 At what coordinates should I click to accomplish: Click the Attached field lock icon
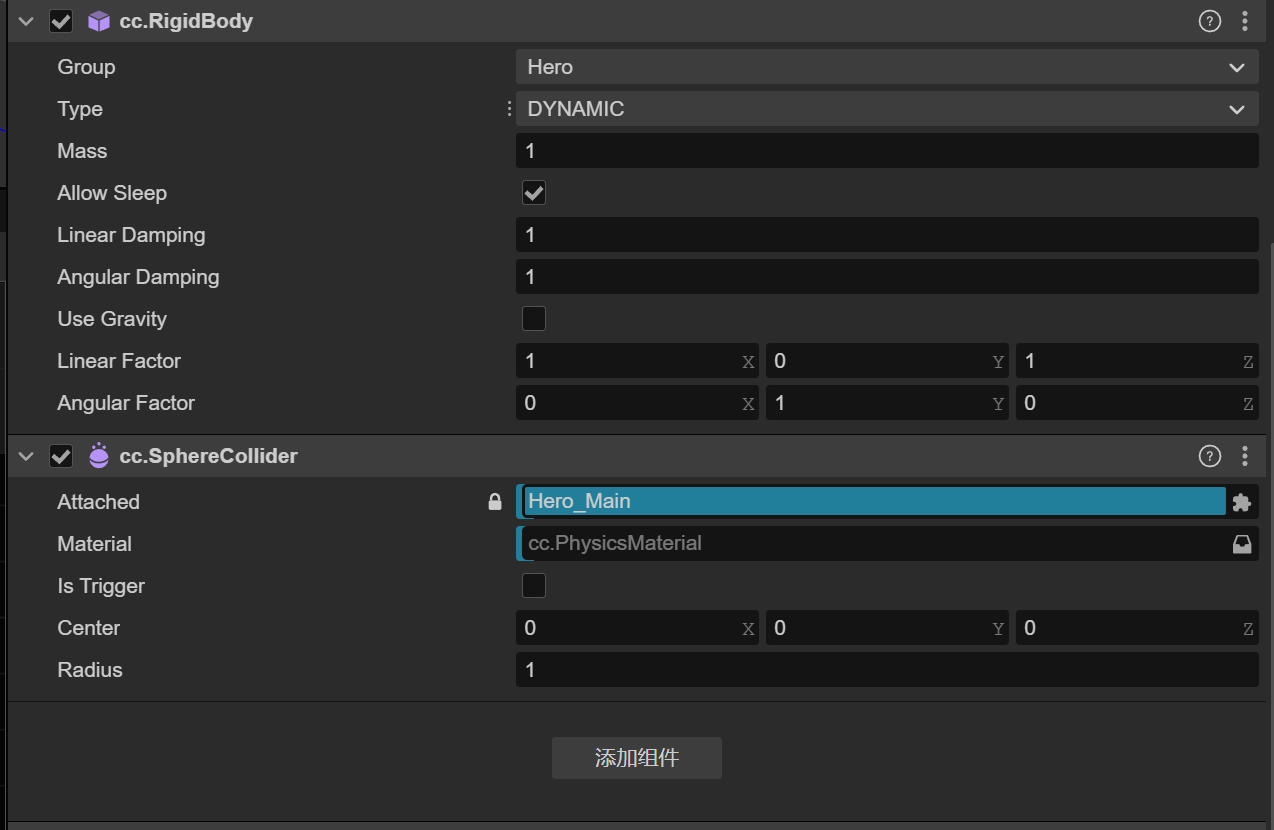(x=495, y=502)
